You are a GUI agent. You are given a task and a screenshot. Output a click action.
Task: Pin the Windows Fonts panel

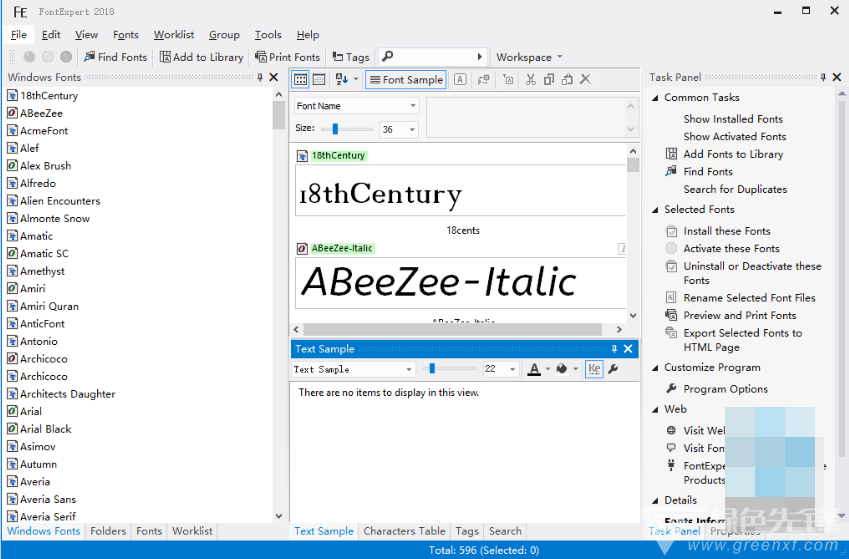[260, 77]
